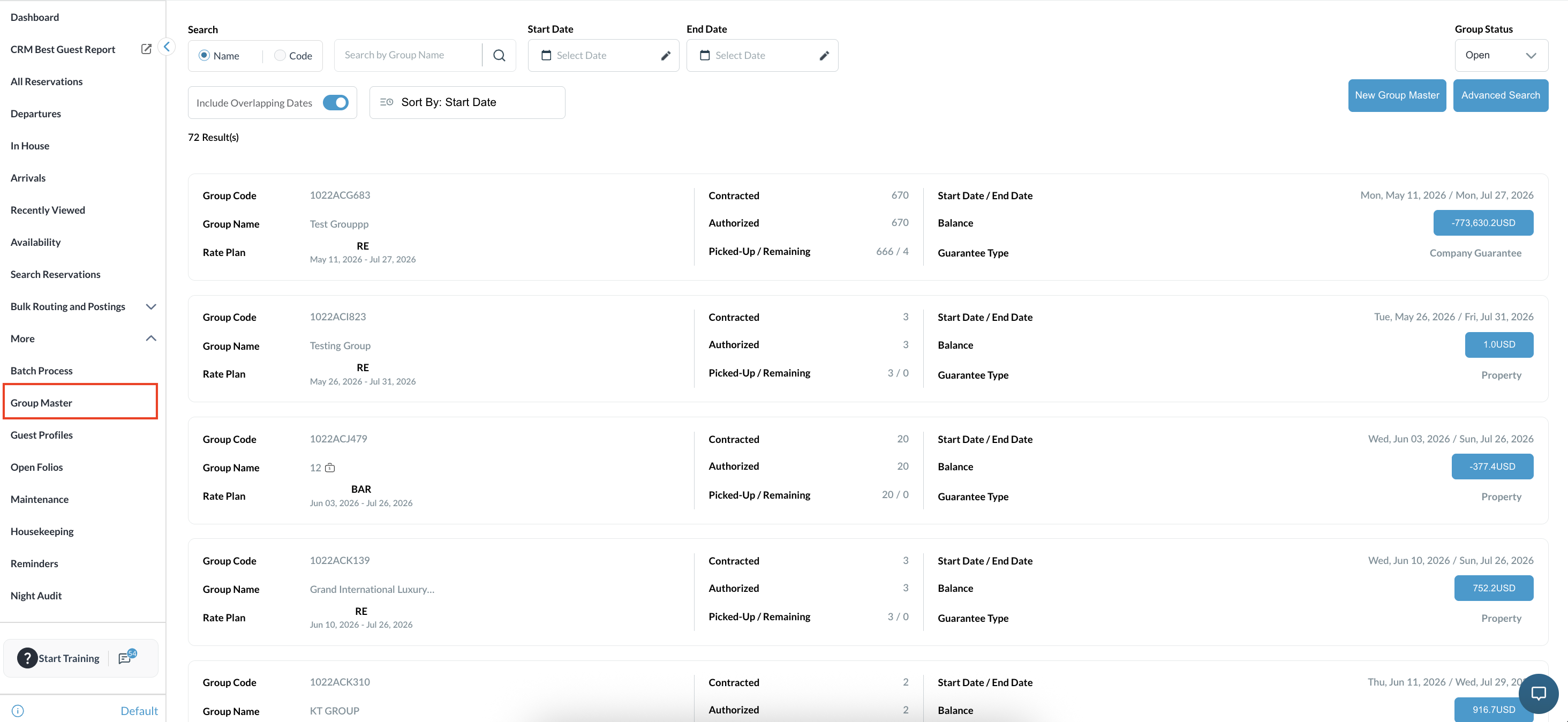
Task: Click group name Grand International Luxury...
Action: [372, 589]
